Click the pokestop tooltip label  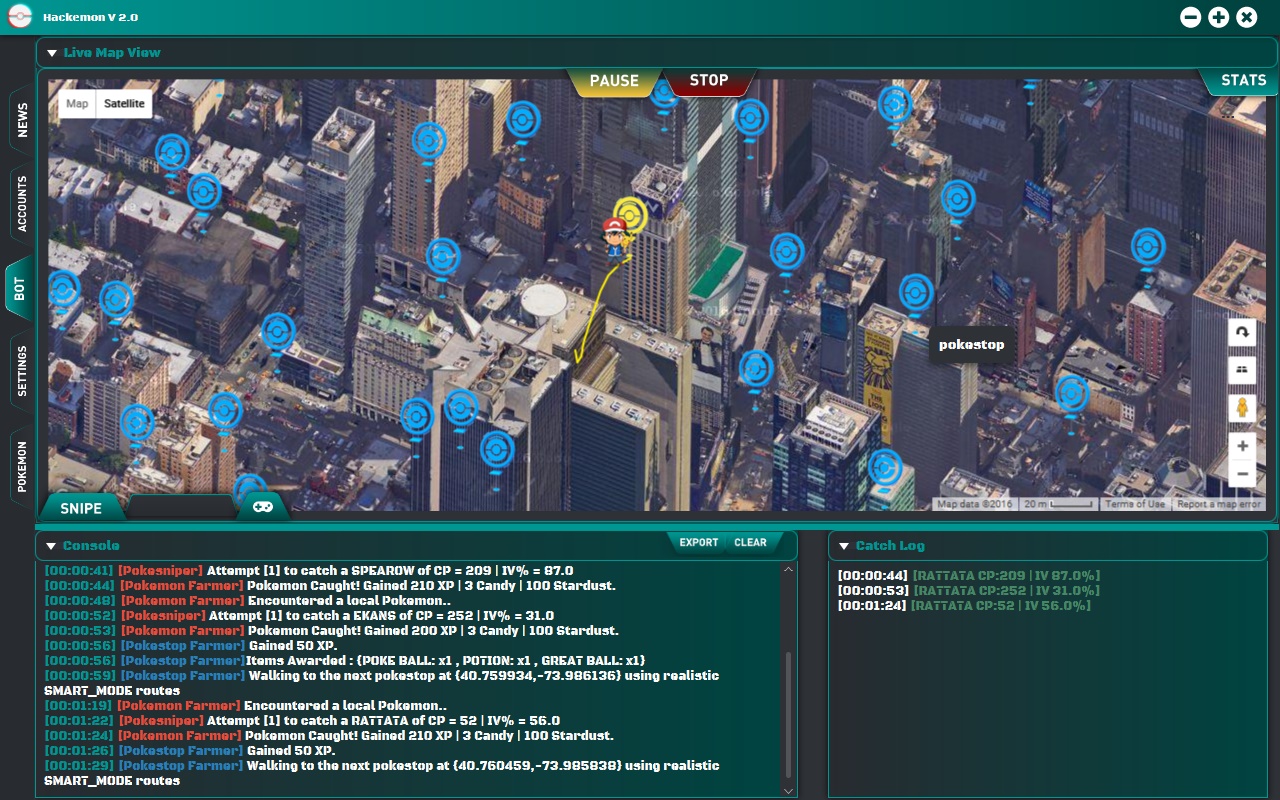tap(971, 345)
